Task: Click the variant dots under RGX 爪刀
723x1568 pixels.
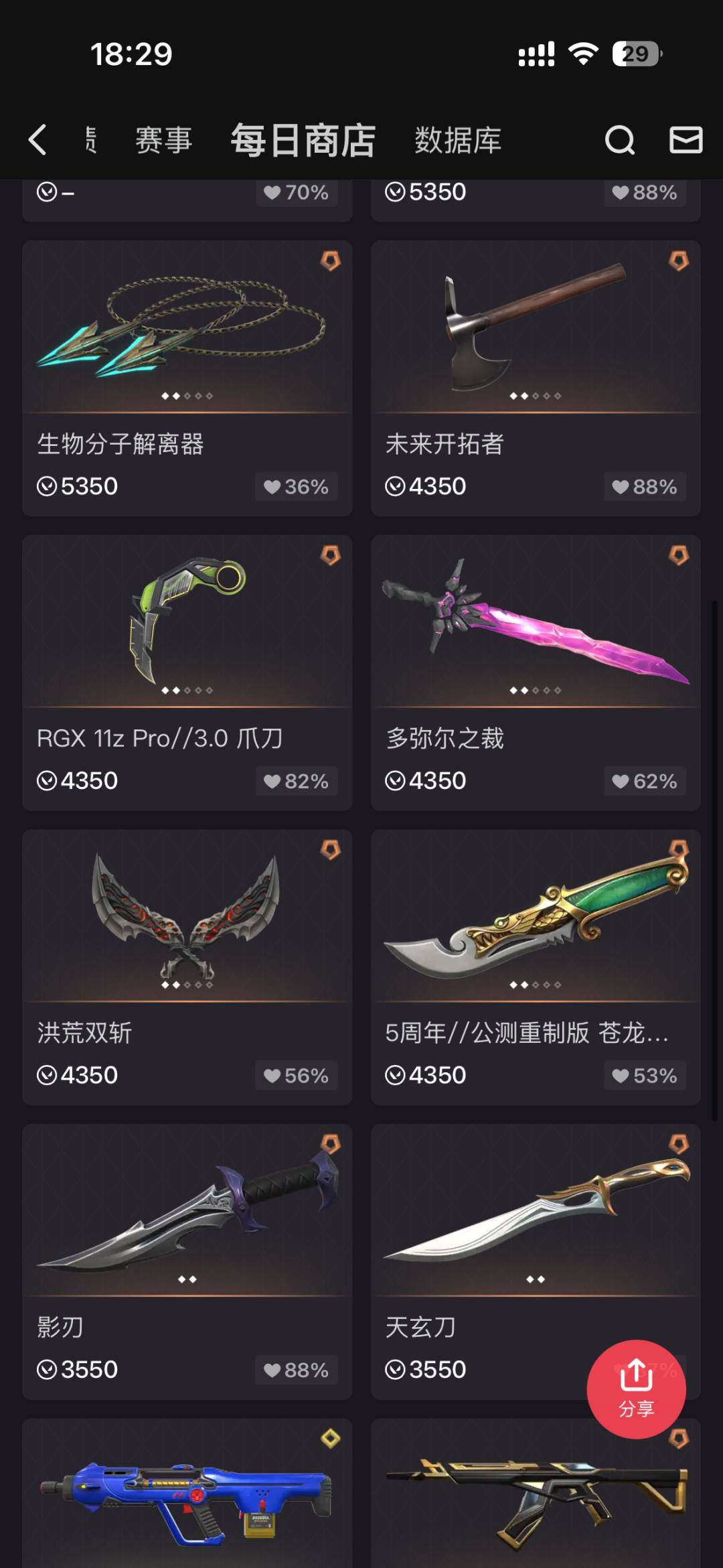Action: click(x=187, y=691)
